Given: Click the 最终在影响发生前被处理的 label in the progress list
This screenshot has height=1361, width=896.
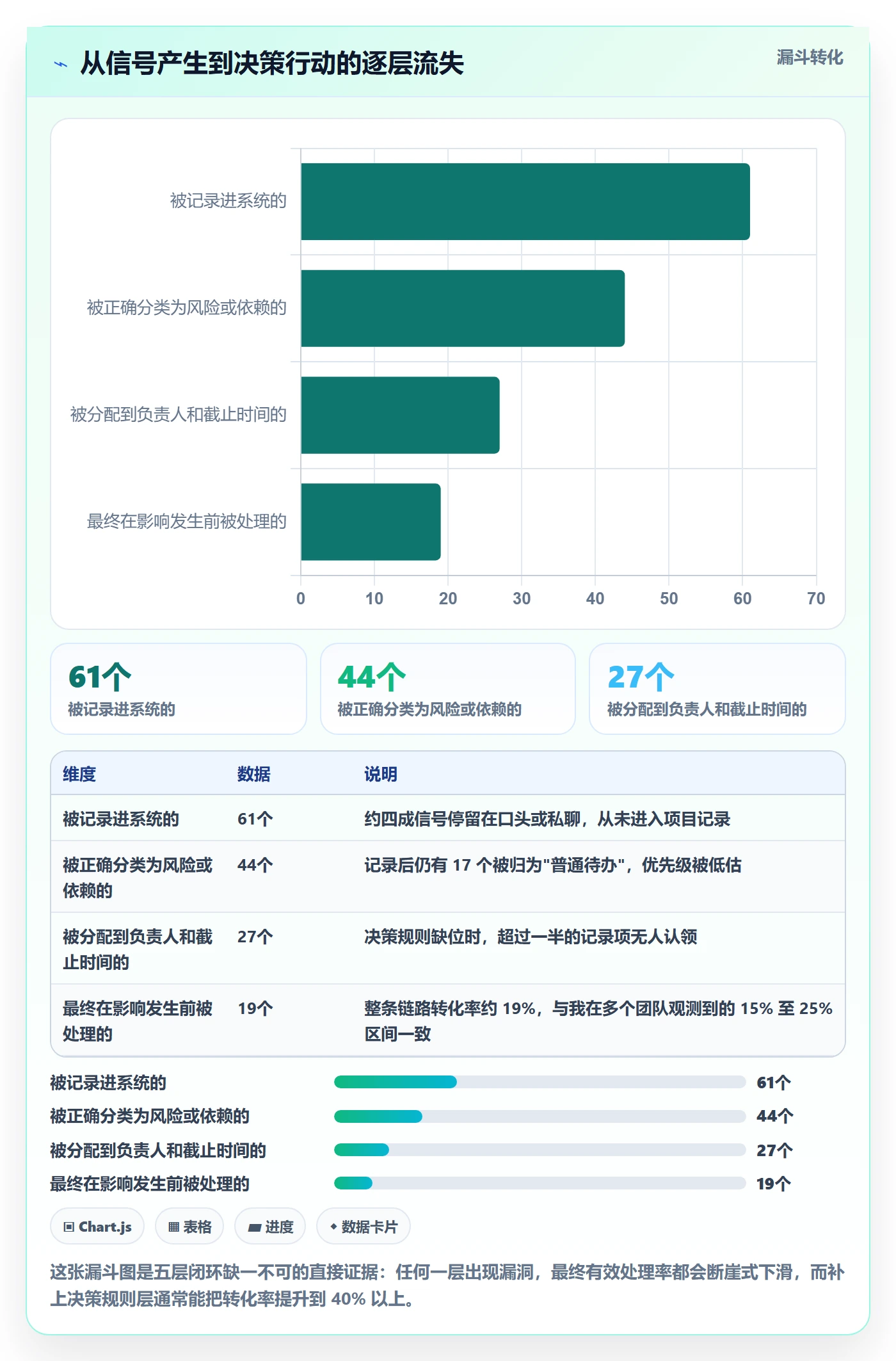Looking at the screenshot, I should pyautogui.click(x=150, y=1184).
